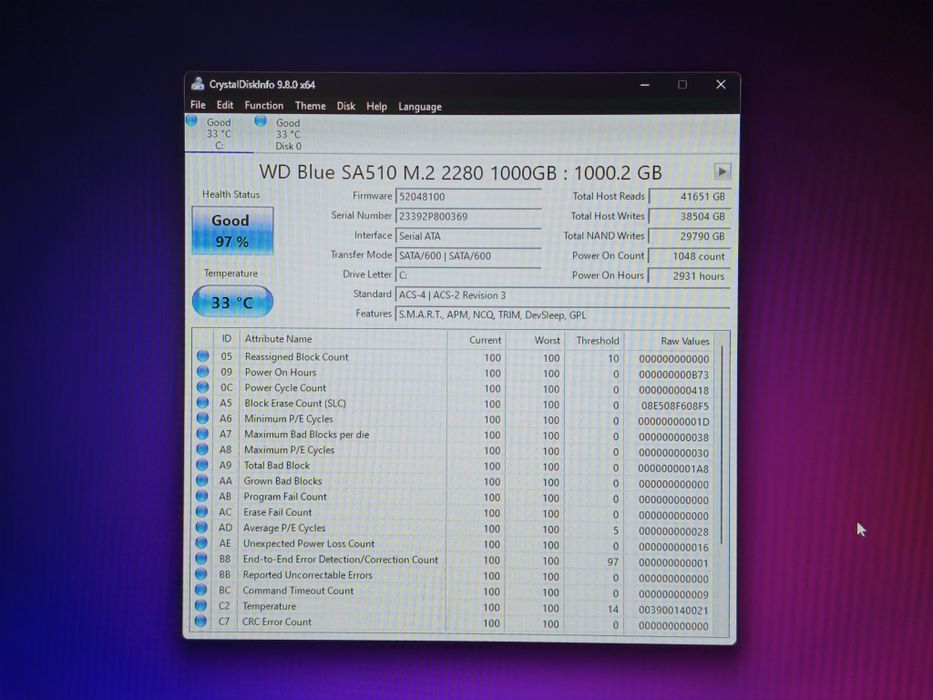The height and width of the screenshot is (700, 933).
Task: Click the 33 °C temperature button
Action: (232, 302)
